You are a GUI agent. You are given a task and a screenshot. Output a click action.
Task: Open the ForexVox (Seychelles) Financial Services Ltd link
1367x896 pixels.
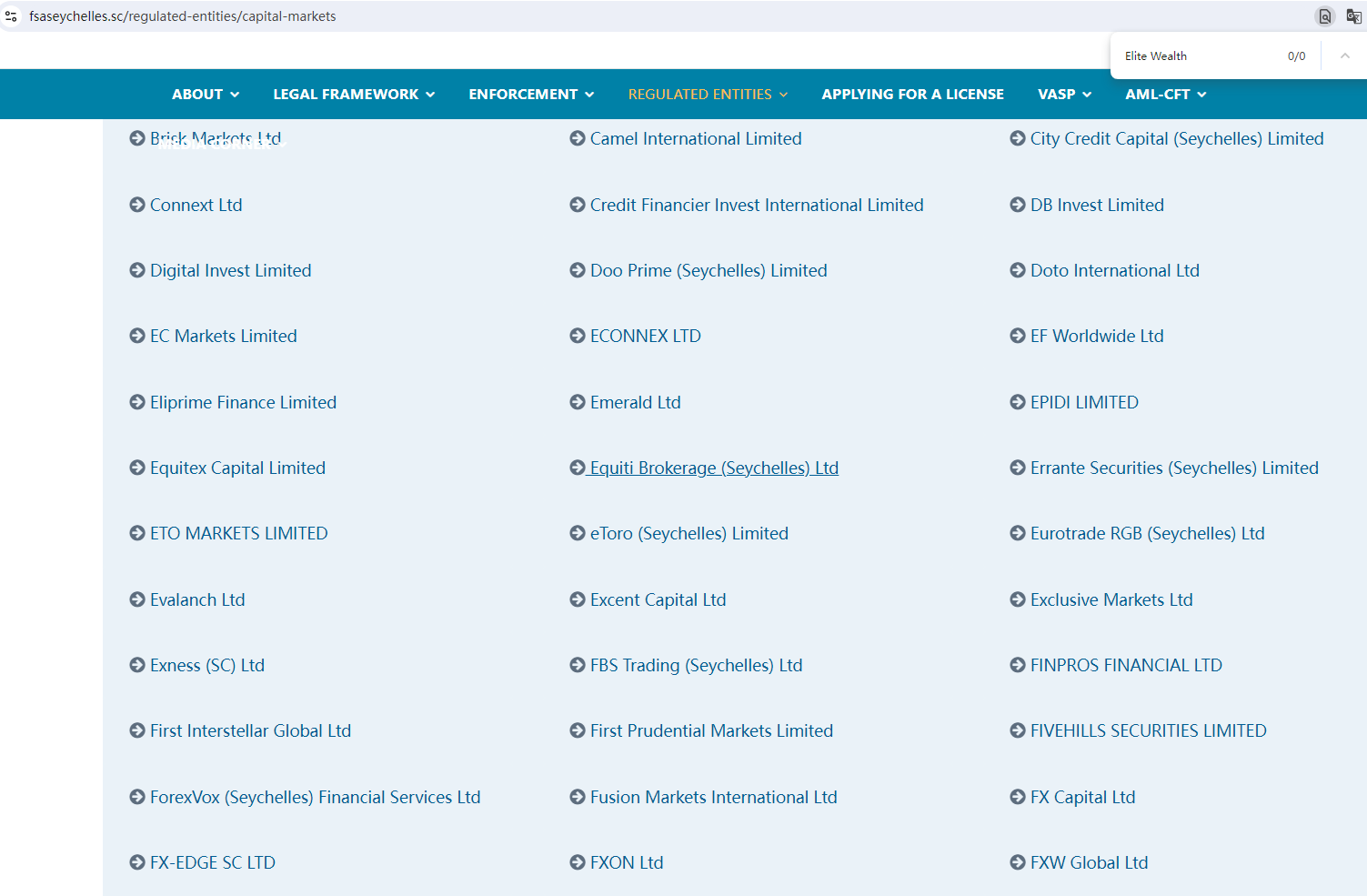[316, 797]
